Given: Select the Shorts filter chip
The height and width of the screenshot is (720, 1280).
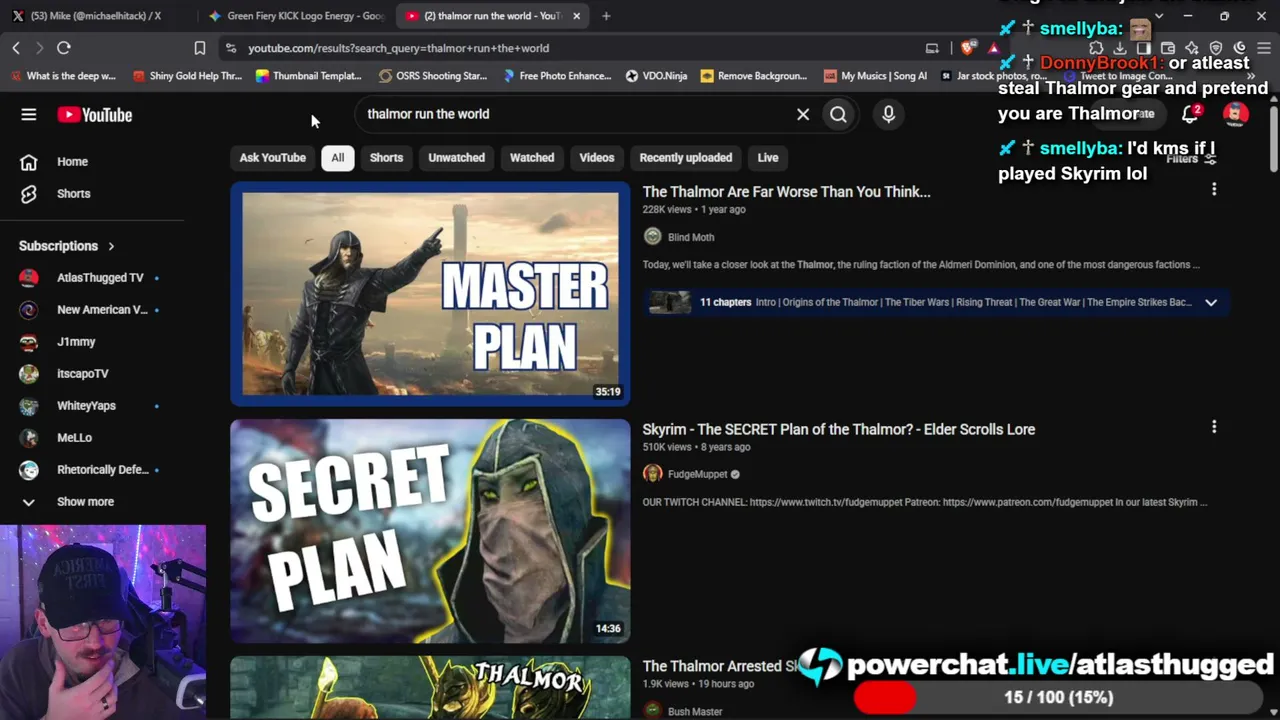Looking at the screenshot, I should click(x=386, y=158).
